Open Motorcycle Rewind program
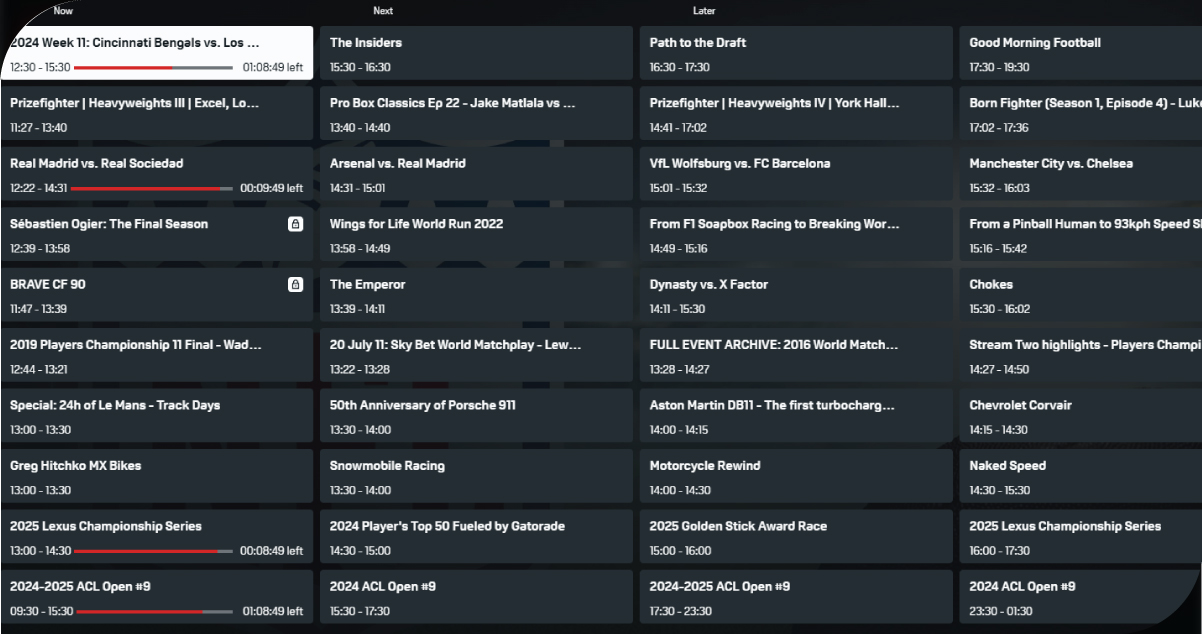Screen dimensions: 1202x634 795,475
